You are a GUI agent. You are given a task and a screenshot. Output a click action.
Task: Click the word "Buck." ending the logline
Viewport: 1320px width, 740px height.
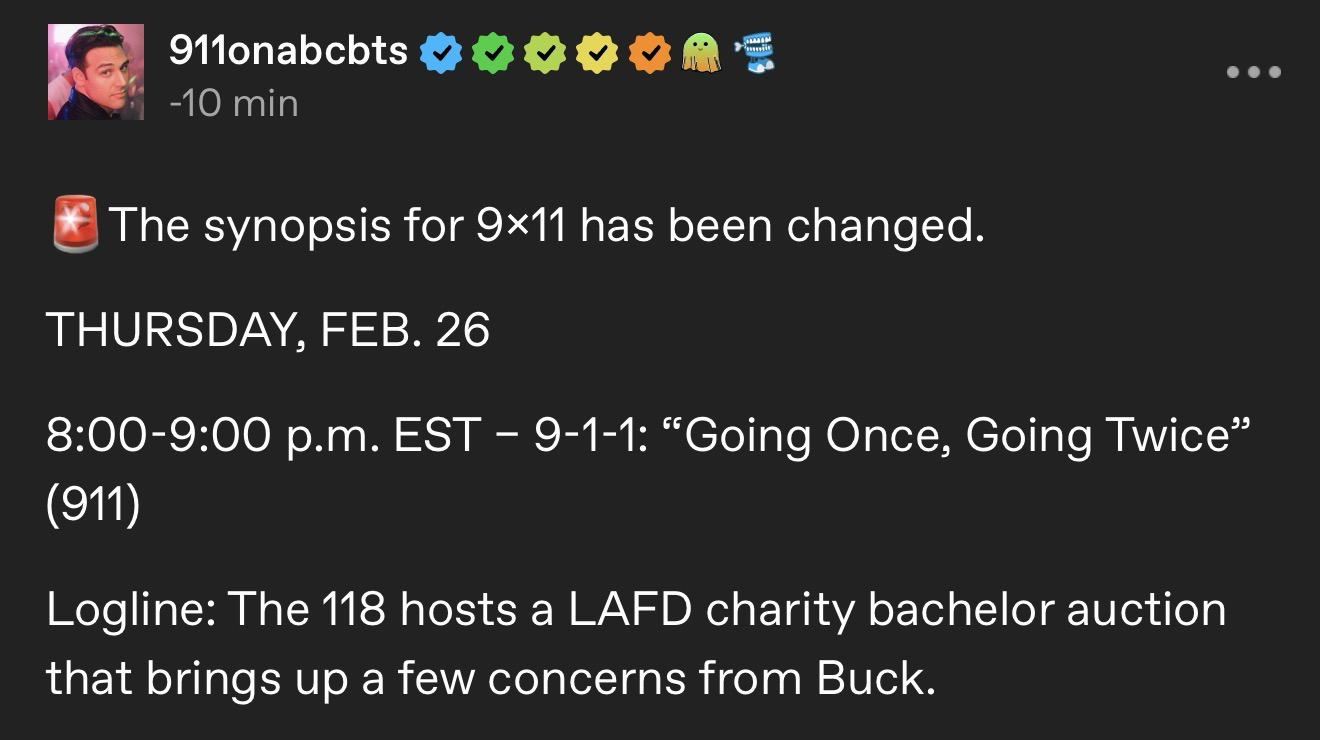[876, 680]
